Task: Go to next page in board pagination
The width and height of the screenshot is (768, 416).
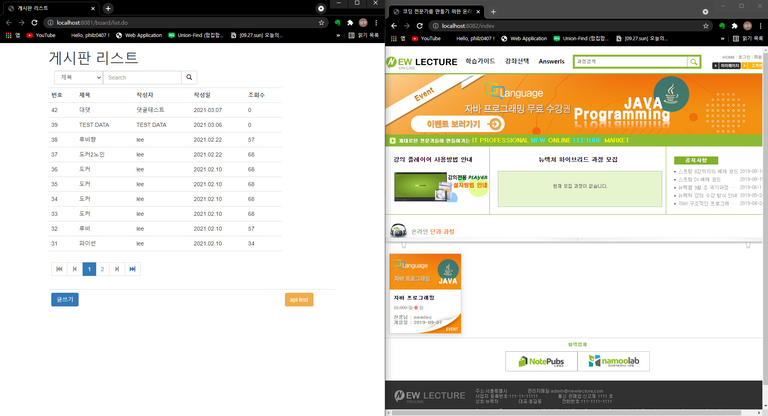Action: tap(117, 269)
